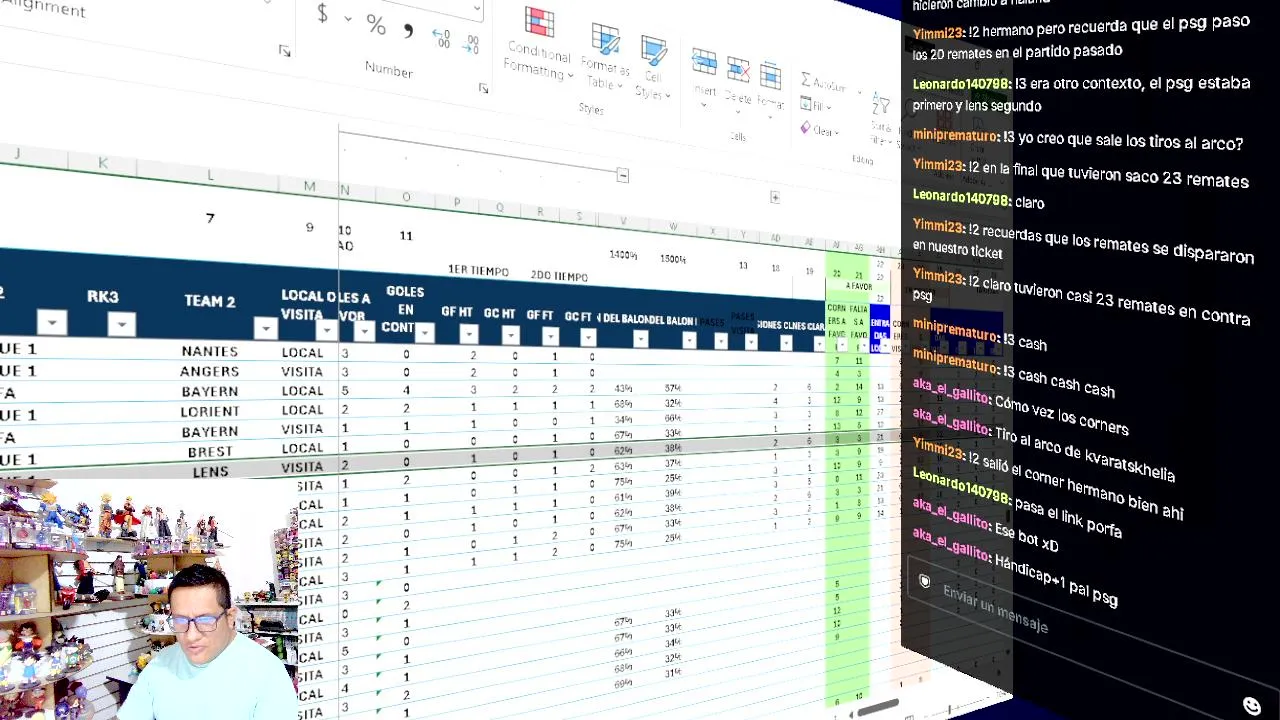Select column K header

103,163
